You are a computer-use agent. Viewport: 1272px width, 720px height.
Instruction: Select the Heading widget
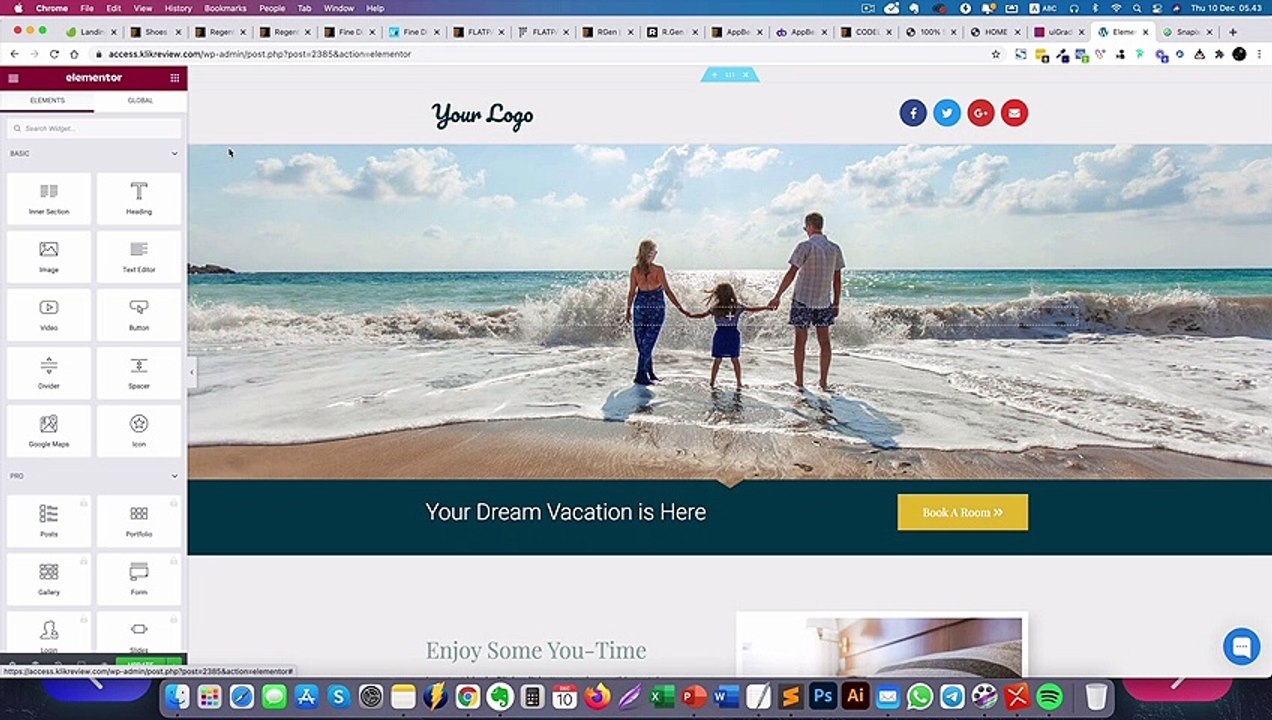[139, 198]
